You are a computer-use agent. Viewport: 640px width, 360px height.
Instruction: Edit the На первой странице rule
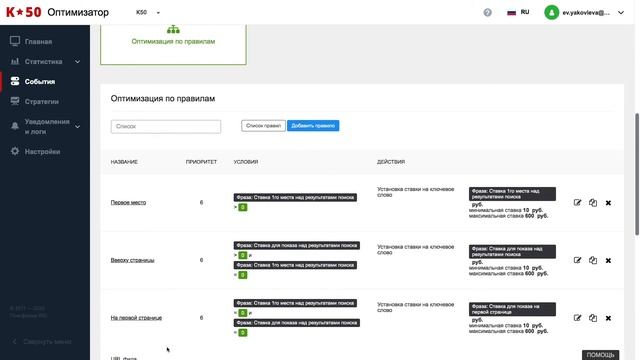pyautogui.click(x=577, y=318)
